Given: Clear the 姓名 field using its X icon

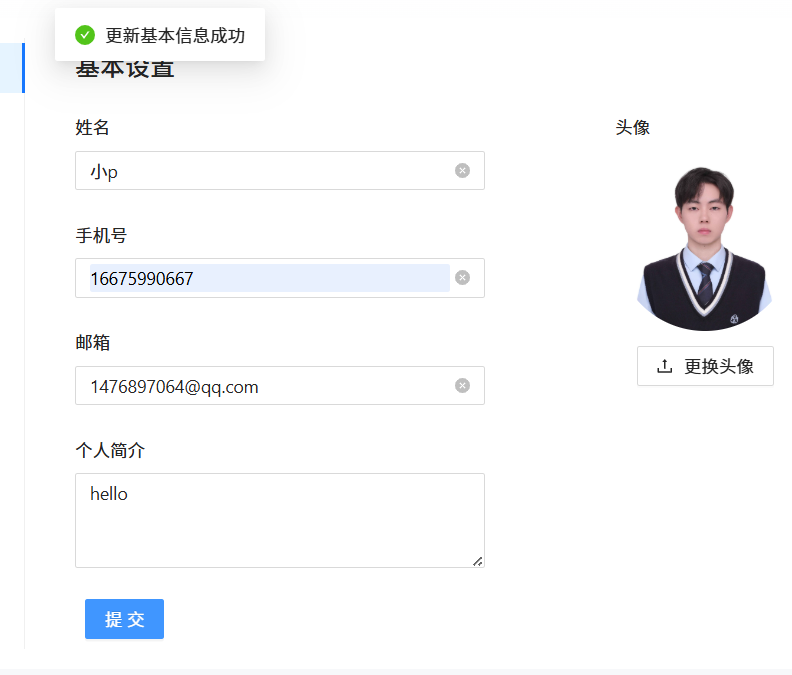Looking at the screenshot, I should pyautogui.click(x=462, y=171).
